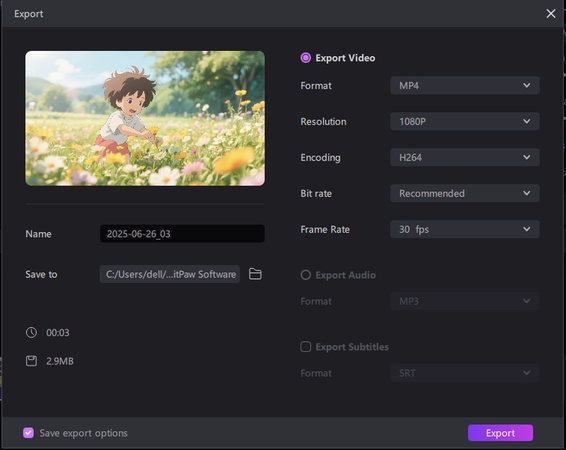Click the clock duration icon

(x=31, y=332)
